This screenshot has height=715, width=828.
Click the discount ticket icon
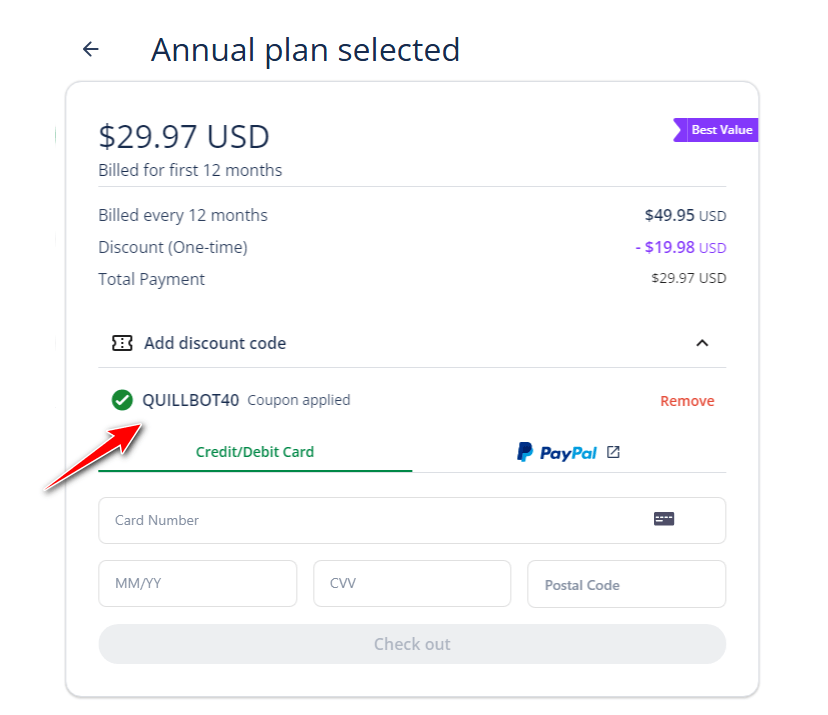pos(122,343)
